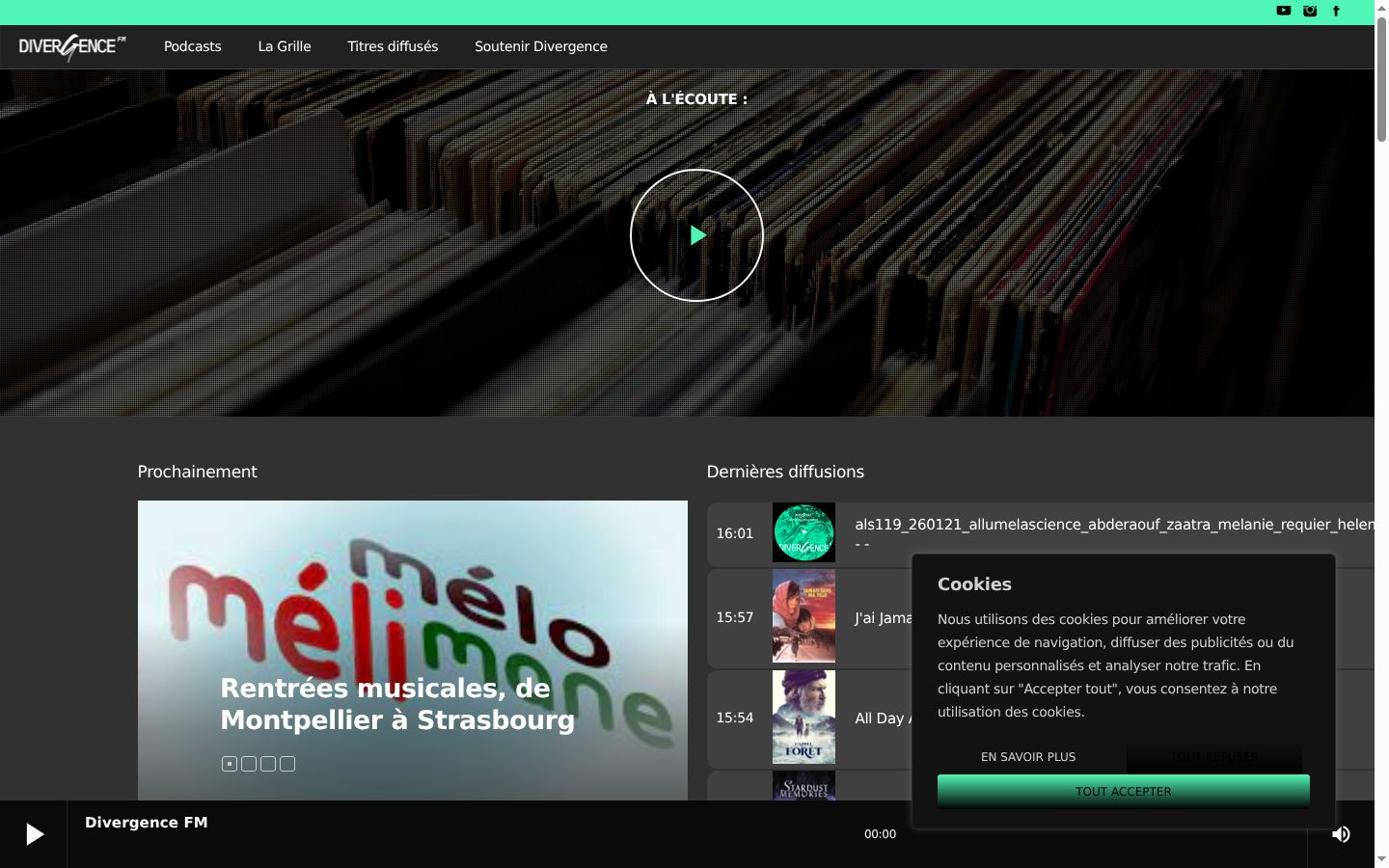1389x868 pixels.
Task: Click the green Divergence cover at 16:01
Action: coord(803,532)
